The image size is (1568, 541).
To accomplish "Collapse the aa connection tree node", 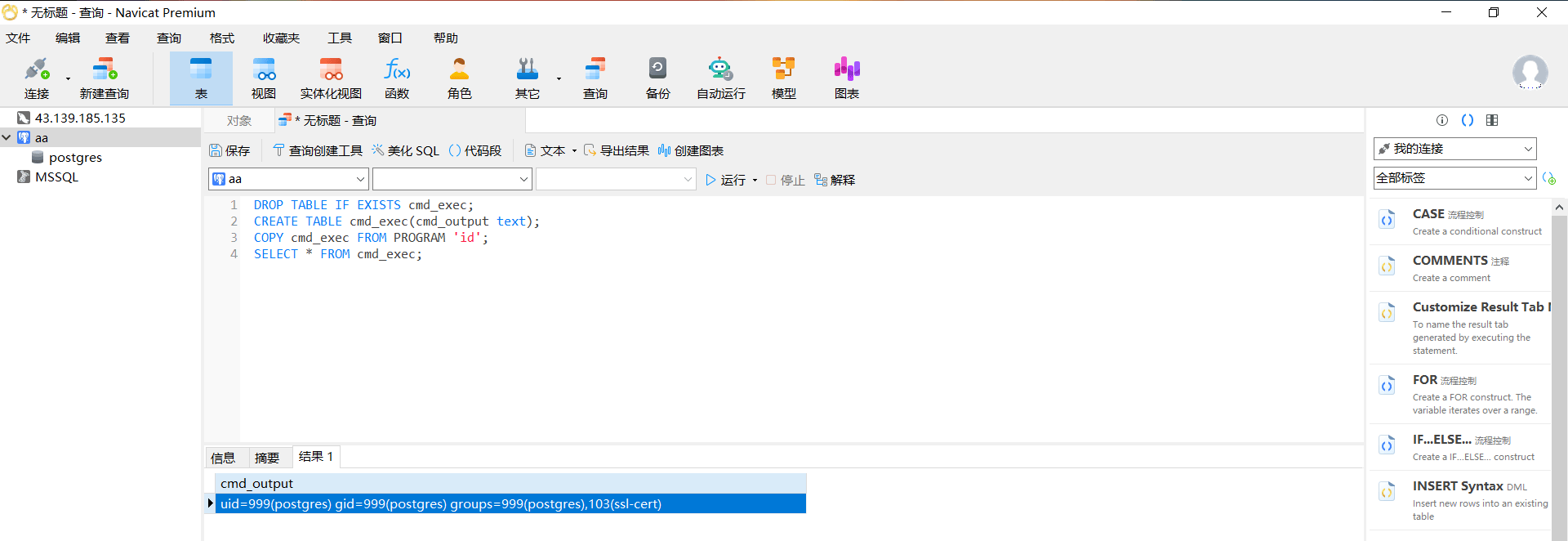I will tap(7, 137).
